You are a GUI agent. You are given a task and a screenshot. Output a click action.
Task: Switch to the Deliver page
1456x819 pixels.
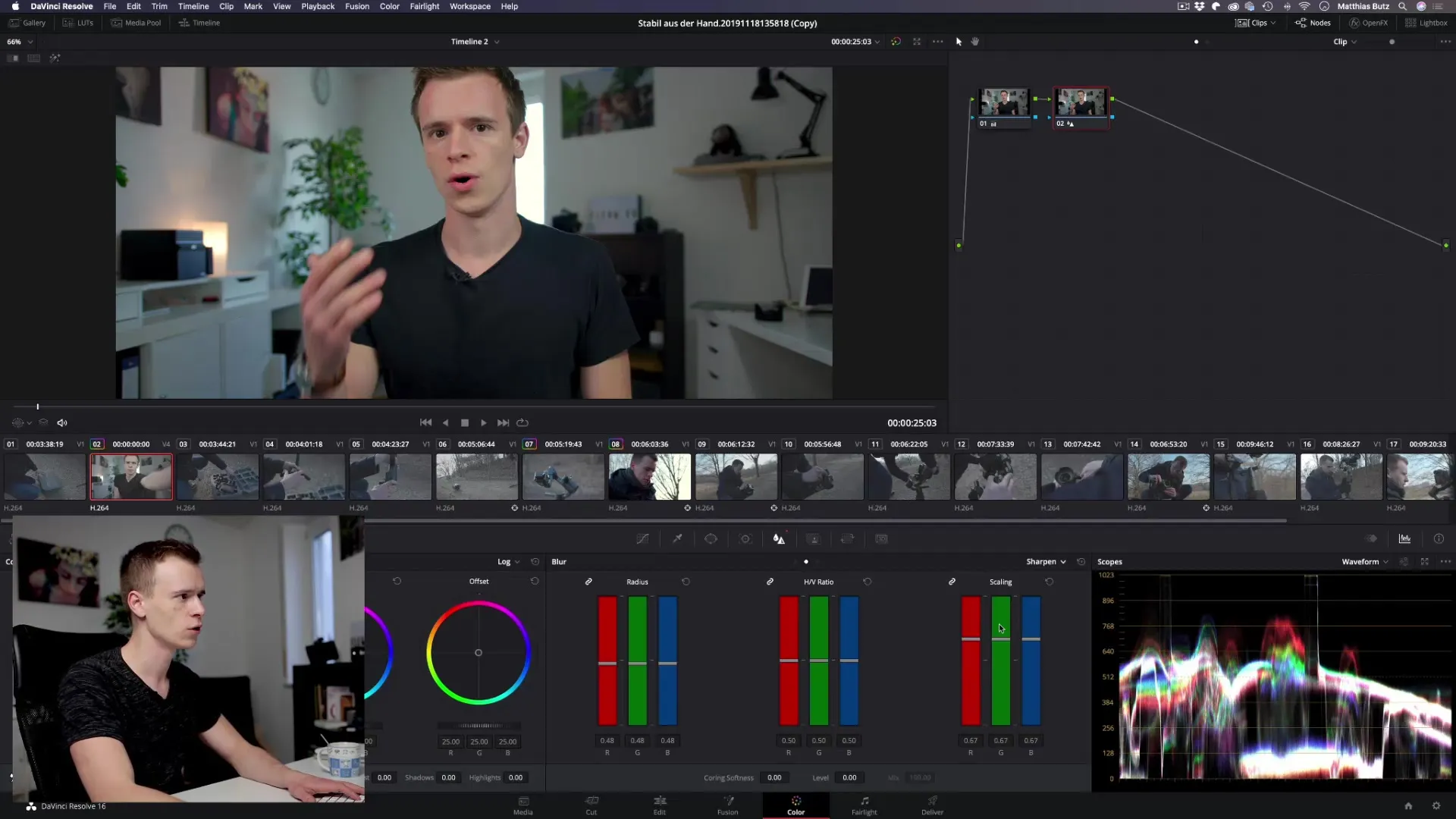[x=932, y=805]
